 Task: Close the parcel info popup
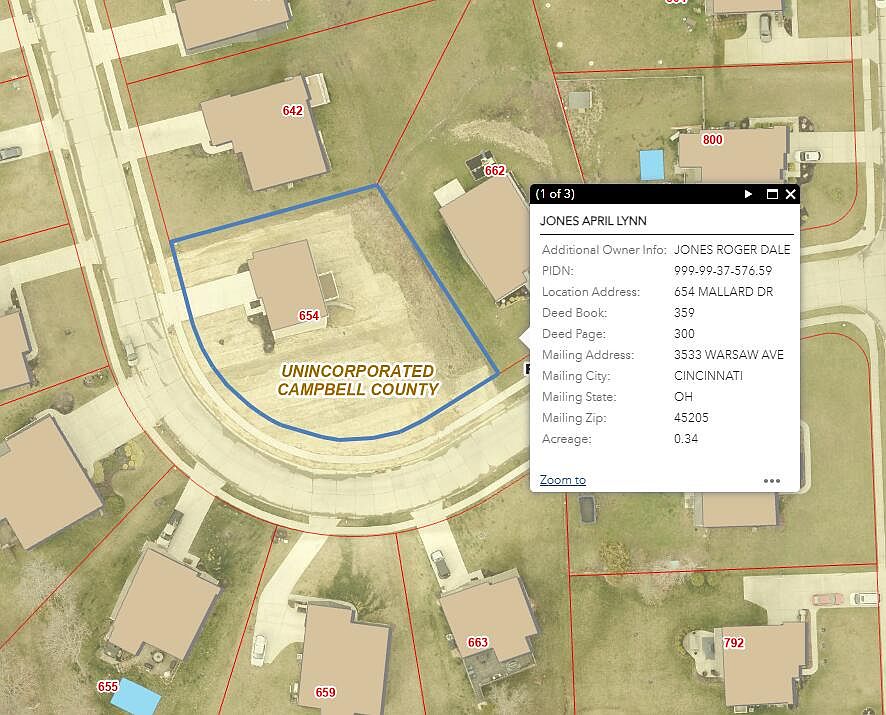coord(790,194)
